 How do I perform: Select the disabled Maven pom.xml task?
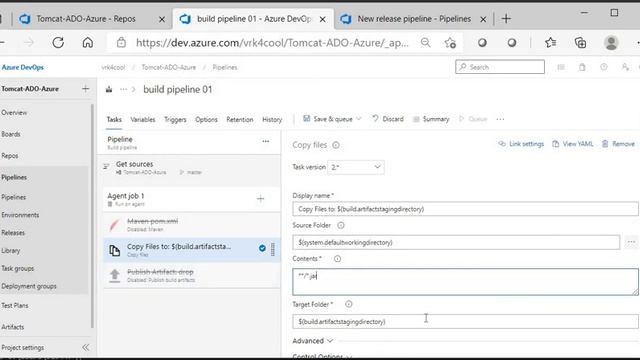point(192,225)
